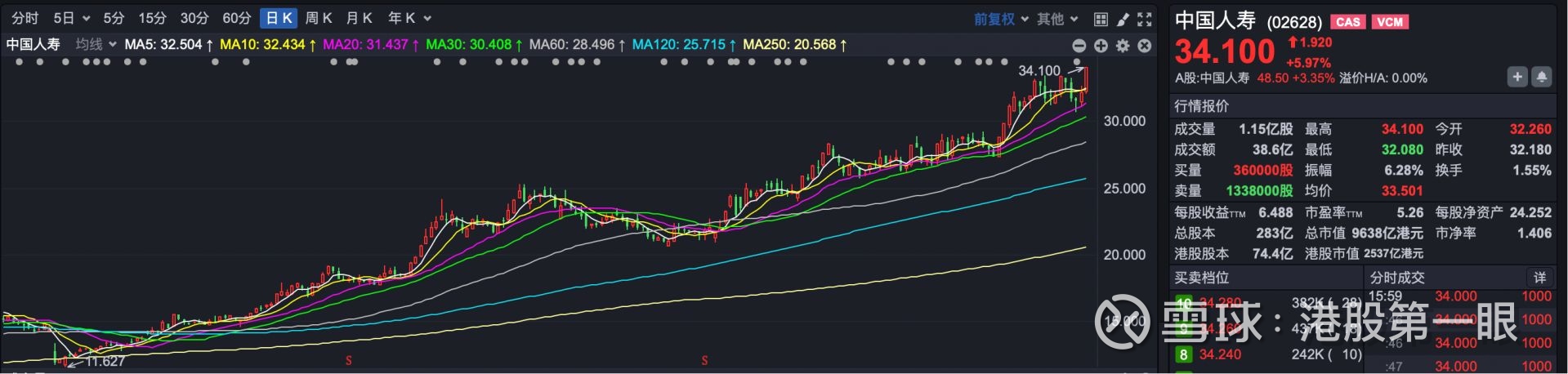The width and height of the screenshot is (1568, 374).
Task: Click the 市净率 value 1.406
Action: click(1534, 233)
